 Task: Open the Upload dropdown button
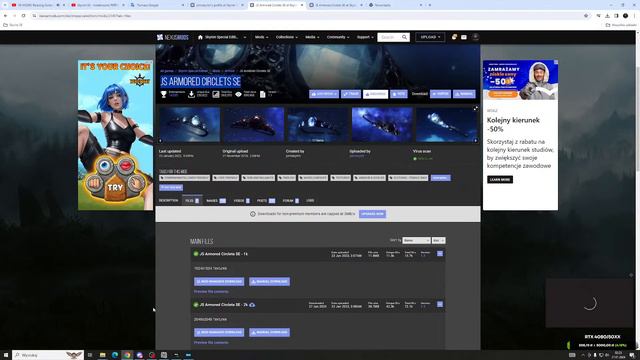click(x=430, y=37)
